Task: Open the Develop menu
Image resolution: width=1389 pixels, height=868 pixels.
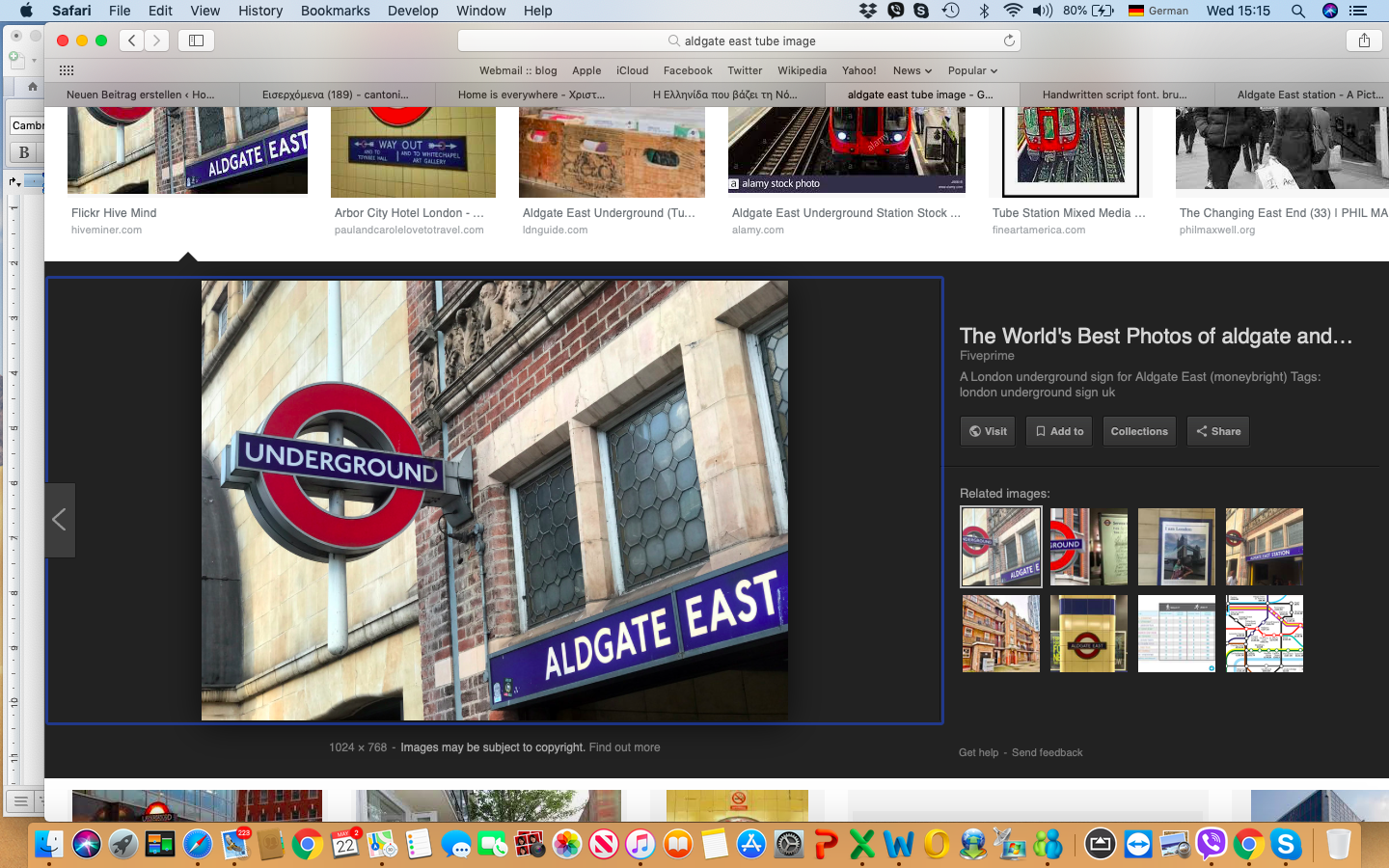Action: (413, 11)
